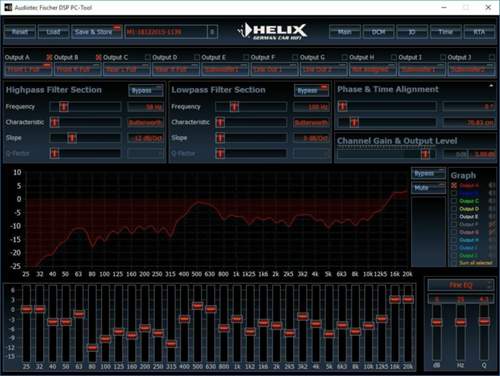500x376 pixels.
Task: Switch to the RTA tab
Action: pyautogui.click(x=479, y=32)
